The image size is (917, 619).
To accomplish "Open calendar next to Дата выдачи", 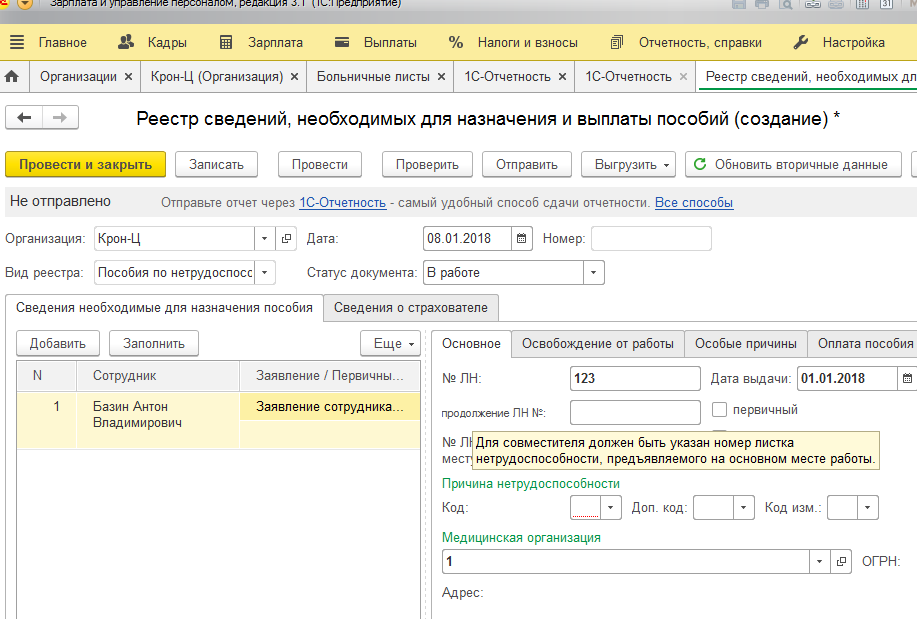I will coord(907,379).
